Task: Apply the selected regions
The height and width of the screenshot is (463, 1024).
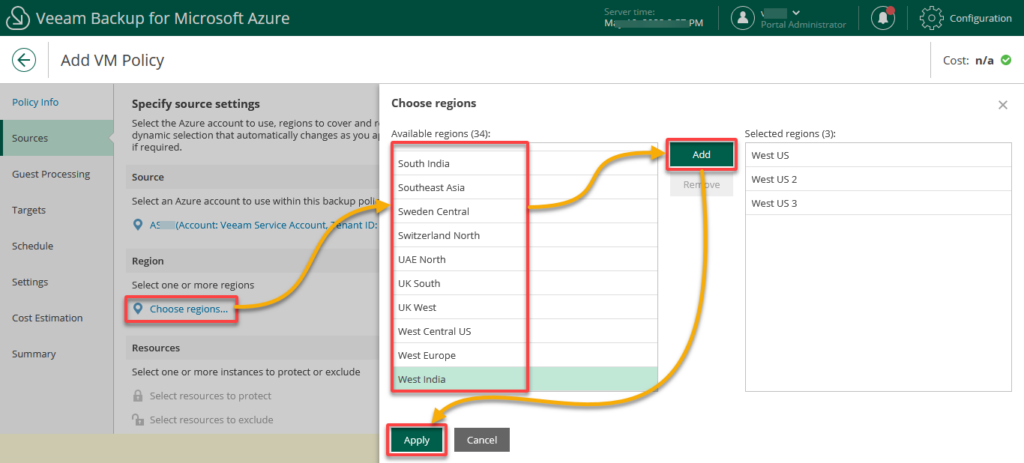Action: pyautogui.click(x=417, y=440)
